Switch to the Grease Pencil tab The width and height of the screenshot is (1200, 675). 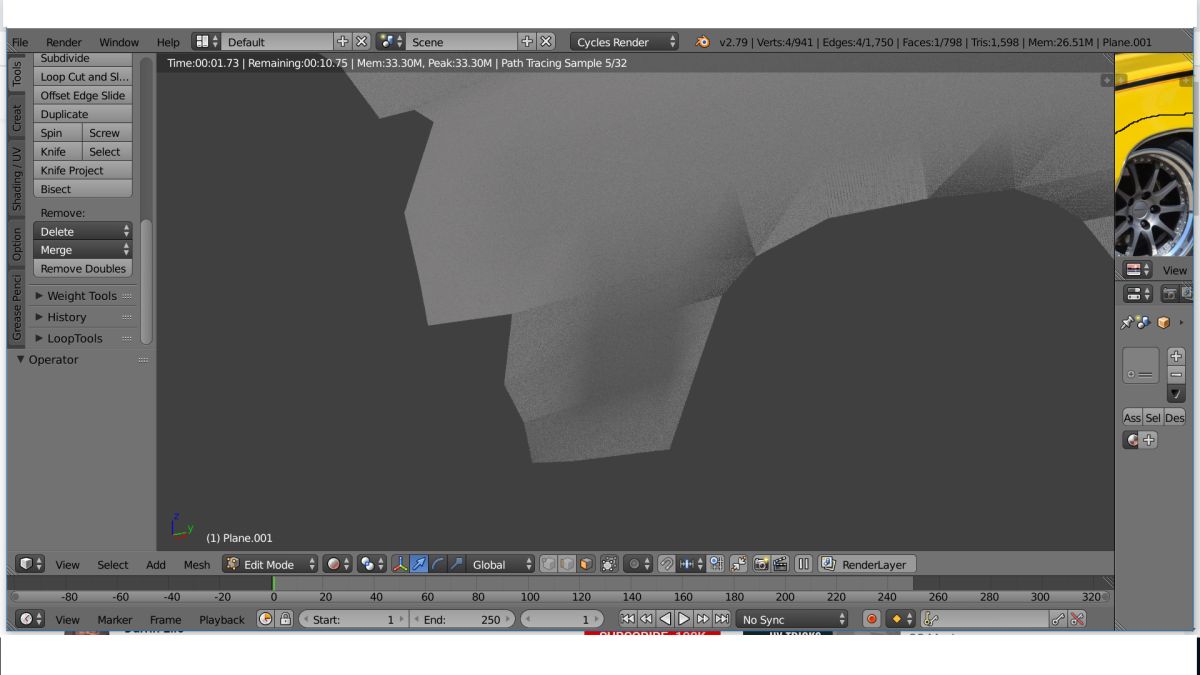click(x=17, y=309)
